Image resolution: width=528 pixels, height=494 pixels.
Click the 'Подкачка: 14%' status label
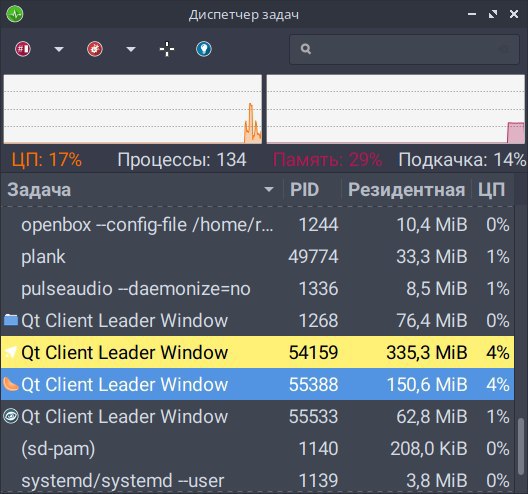click(462, 160)
